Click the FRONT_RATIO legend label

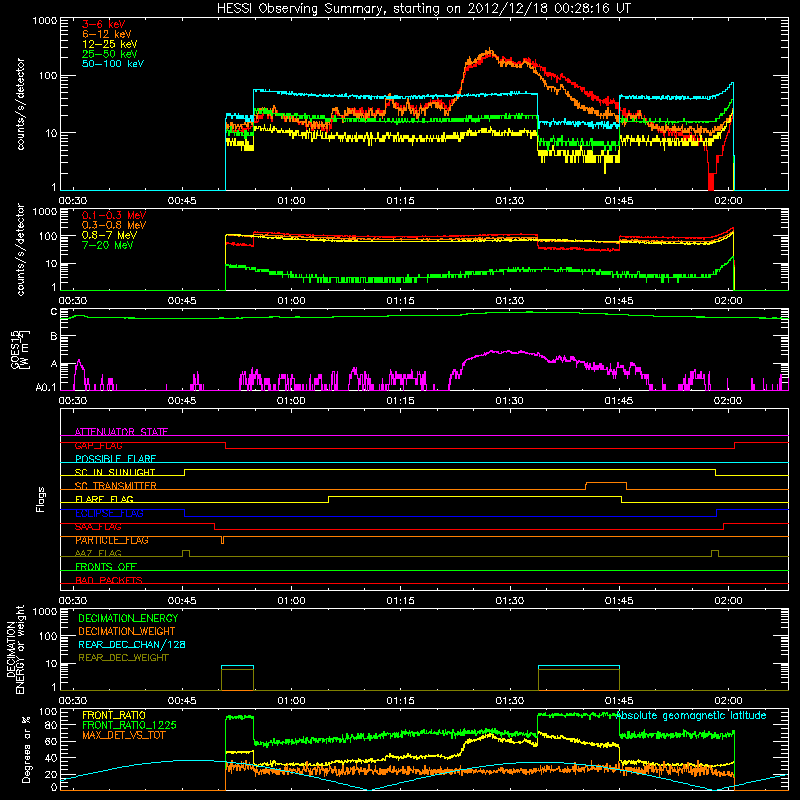tap(114, 715)
